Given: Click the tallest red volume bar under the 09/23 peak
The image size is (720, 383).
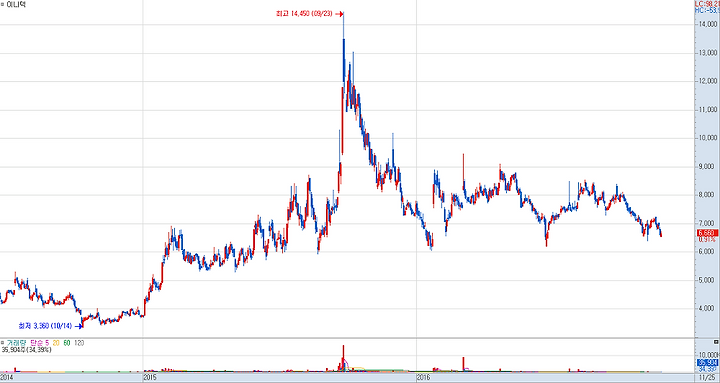Looking at the screenshot, I should pyautogui.click(x=343, y=358).
